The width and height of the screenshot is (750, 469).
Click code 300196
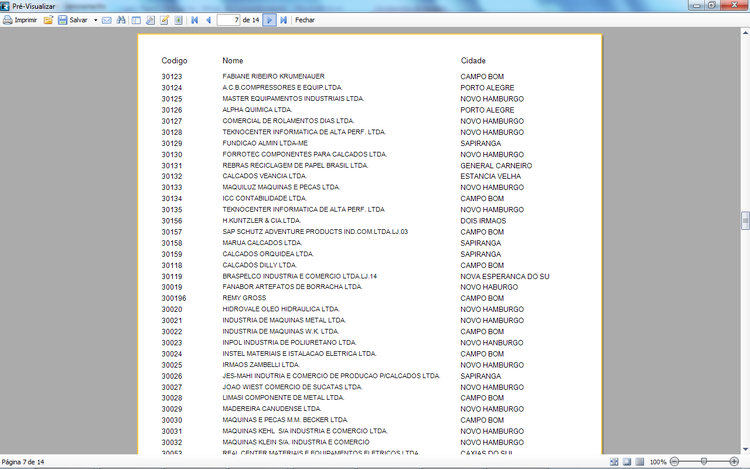pos(174,298)
